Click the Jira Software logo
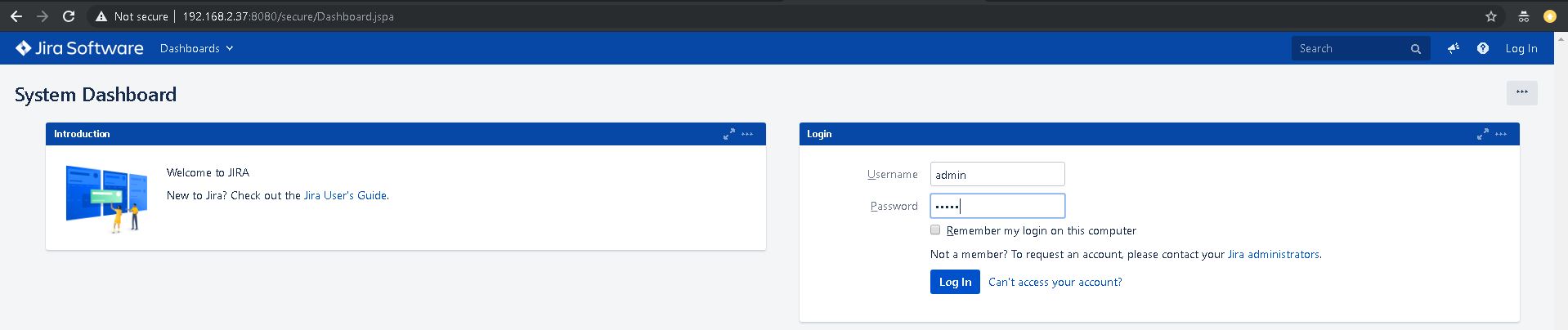Screen dimensions: 1568x330 (x=79, y=48)
